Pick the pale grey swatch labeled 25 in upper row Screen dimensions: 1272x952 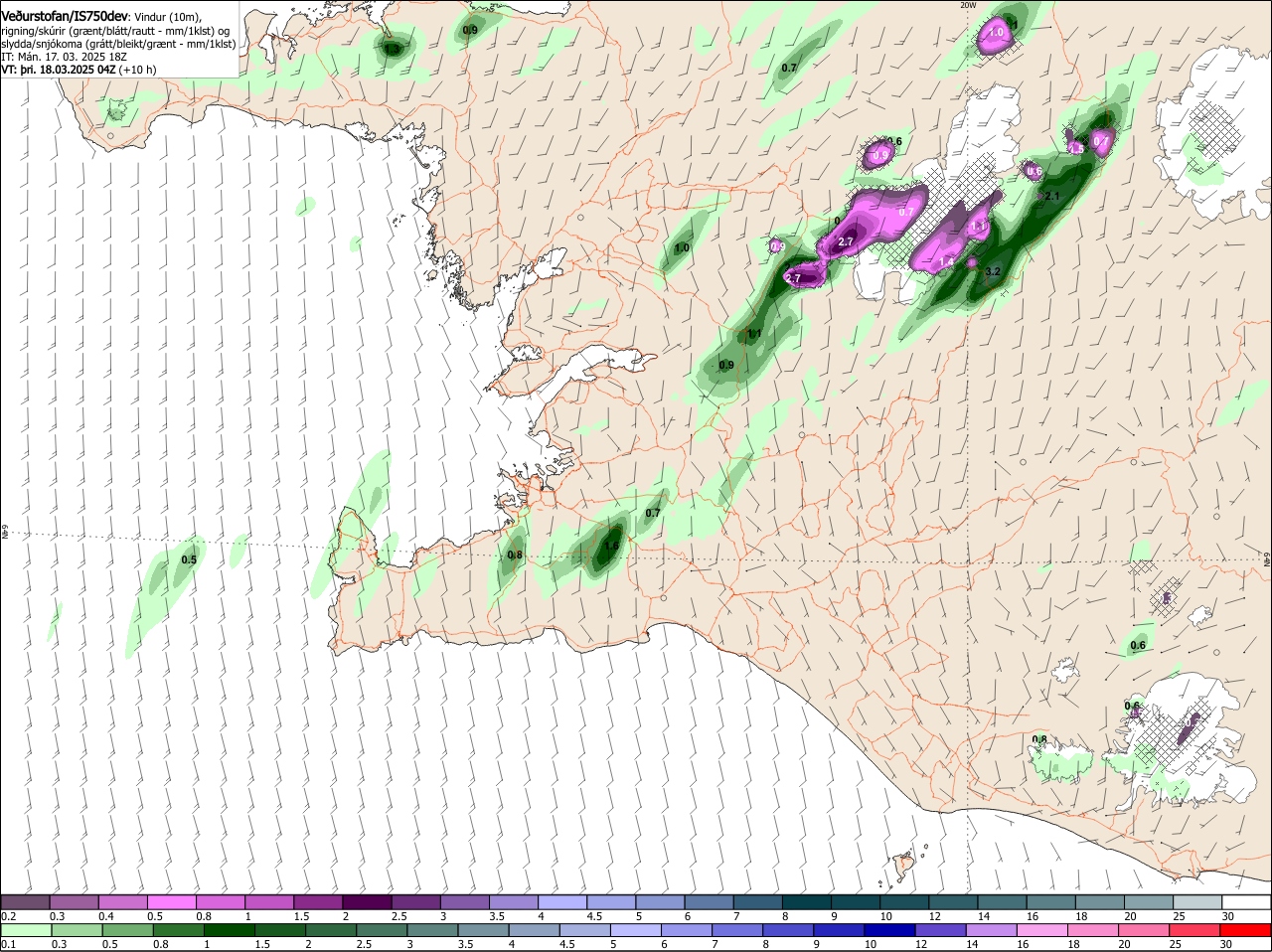coord(1197,902)
